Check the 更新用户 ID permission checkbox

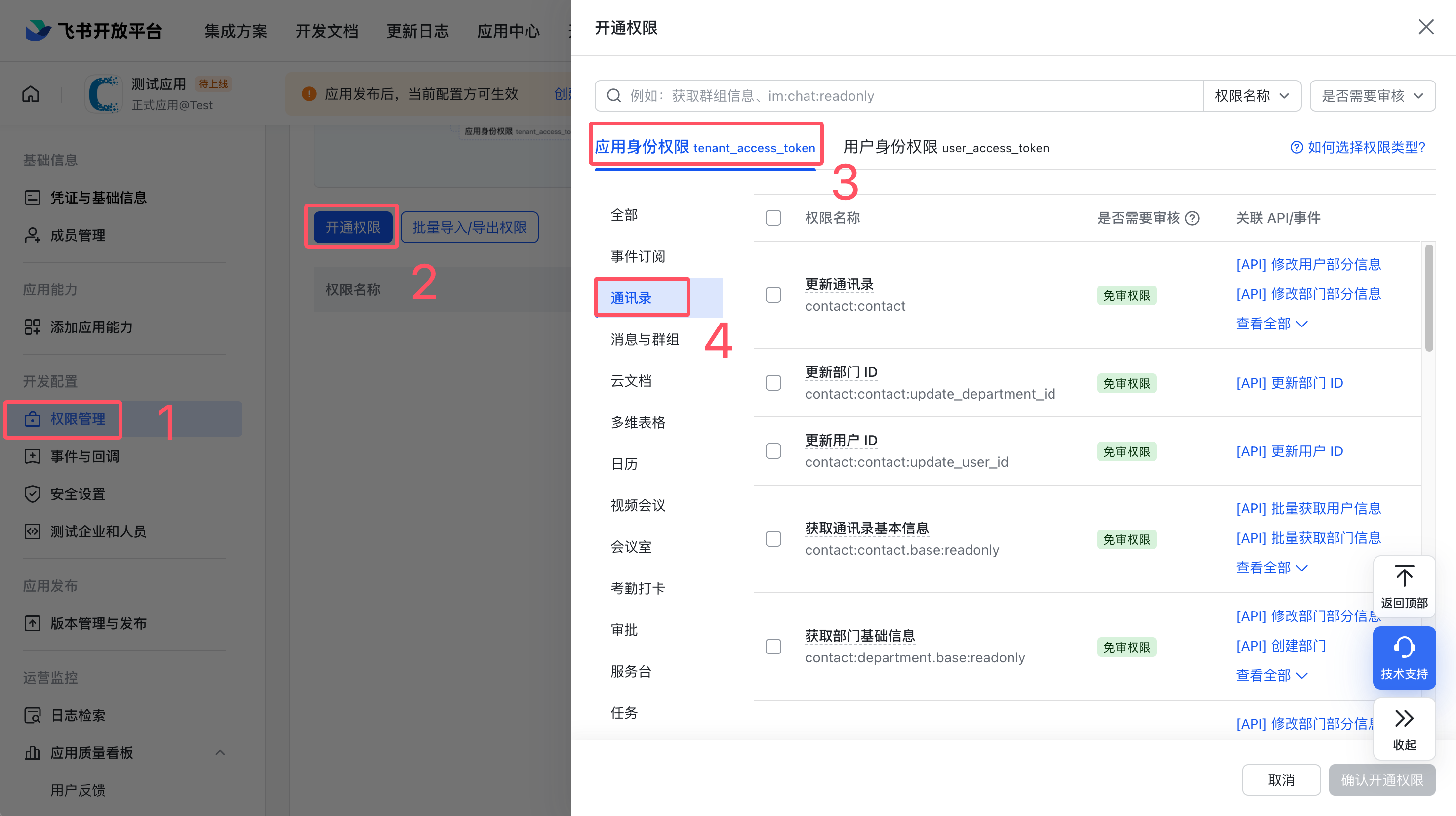773,451
